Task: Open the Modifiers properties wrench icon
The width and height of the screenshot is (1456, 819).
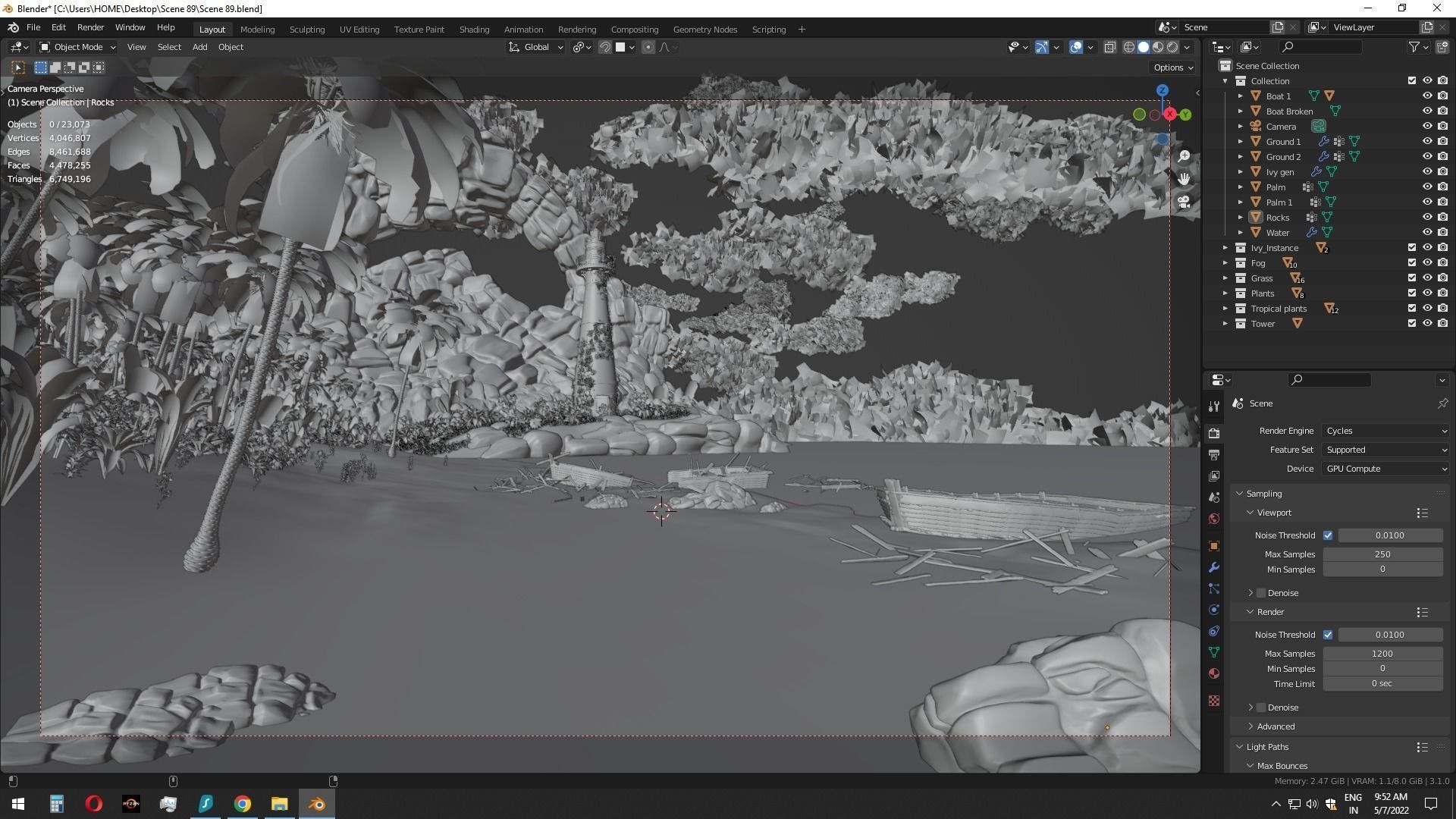Action: coord(1214,567)
